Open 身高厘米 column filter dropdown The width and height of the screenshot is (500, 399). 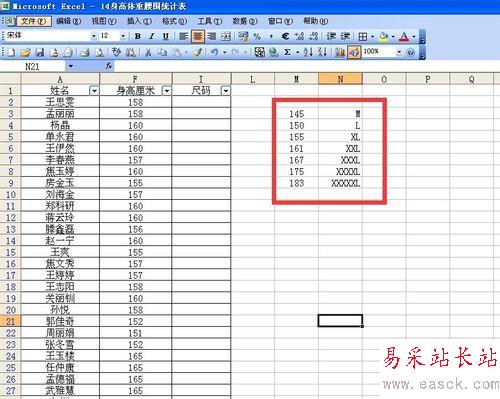167,91
